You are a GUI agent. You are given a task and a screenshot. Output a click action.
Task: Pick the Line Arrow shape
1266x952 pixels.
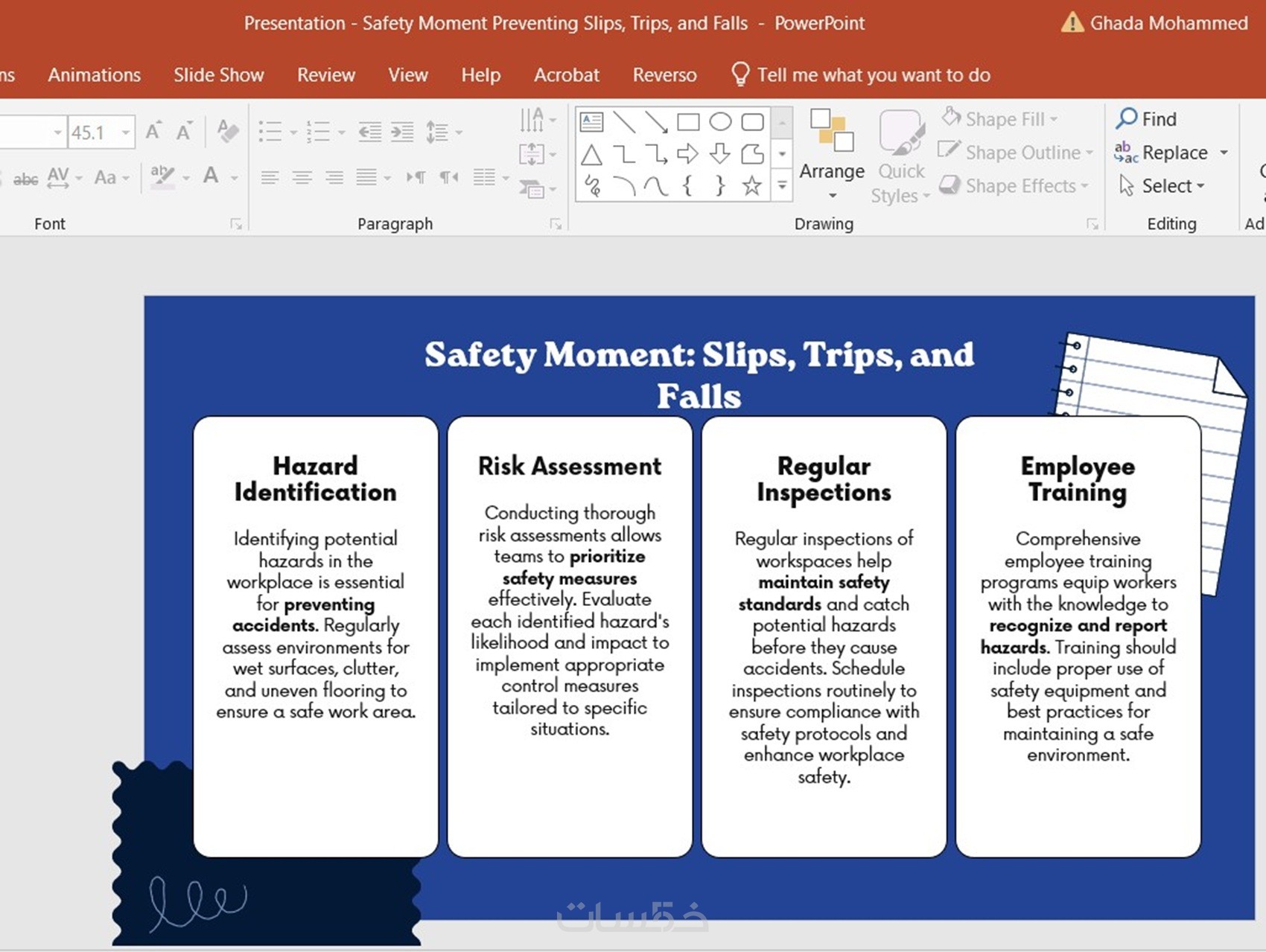(656, 122)
